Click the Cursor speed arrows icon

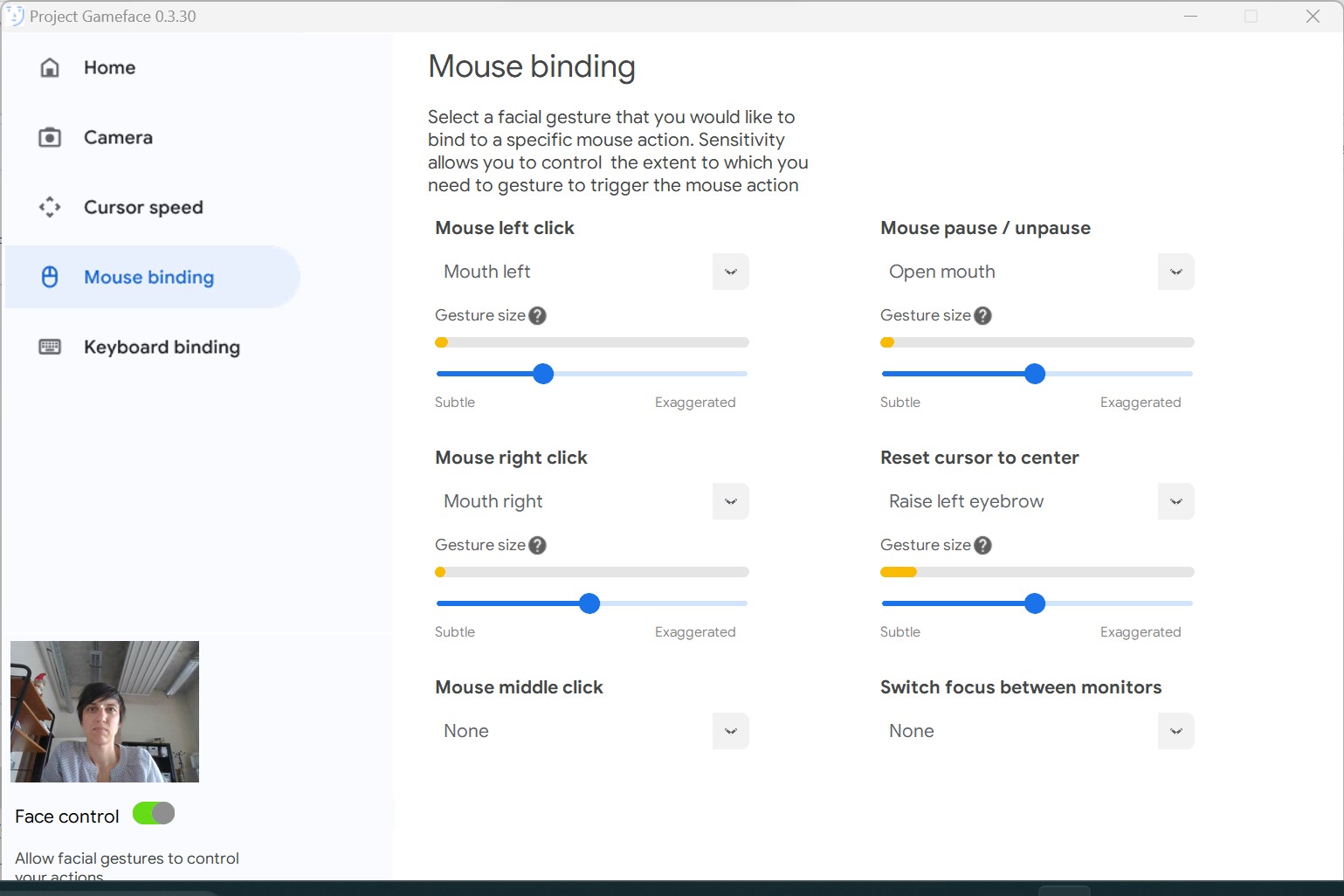[x=50, y=208]
